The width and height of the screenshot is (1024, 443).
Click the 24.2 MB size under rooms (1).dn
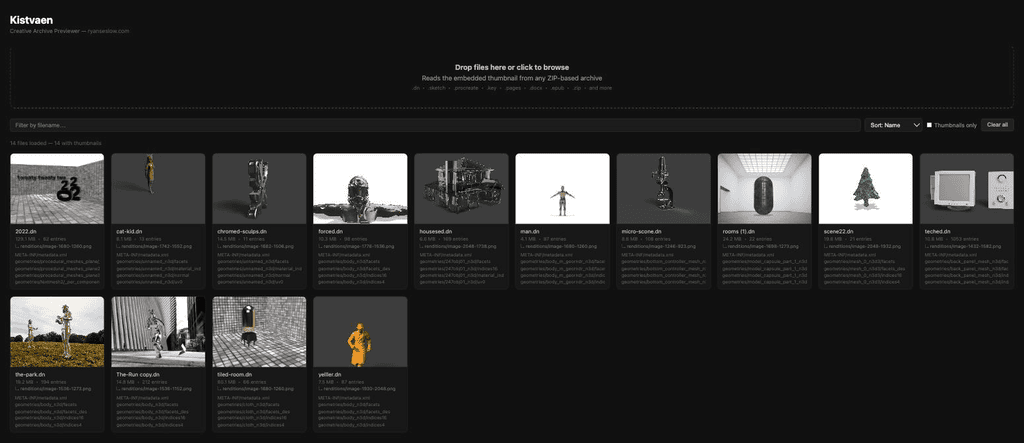point(731,239)
